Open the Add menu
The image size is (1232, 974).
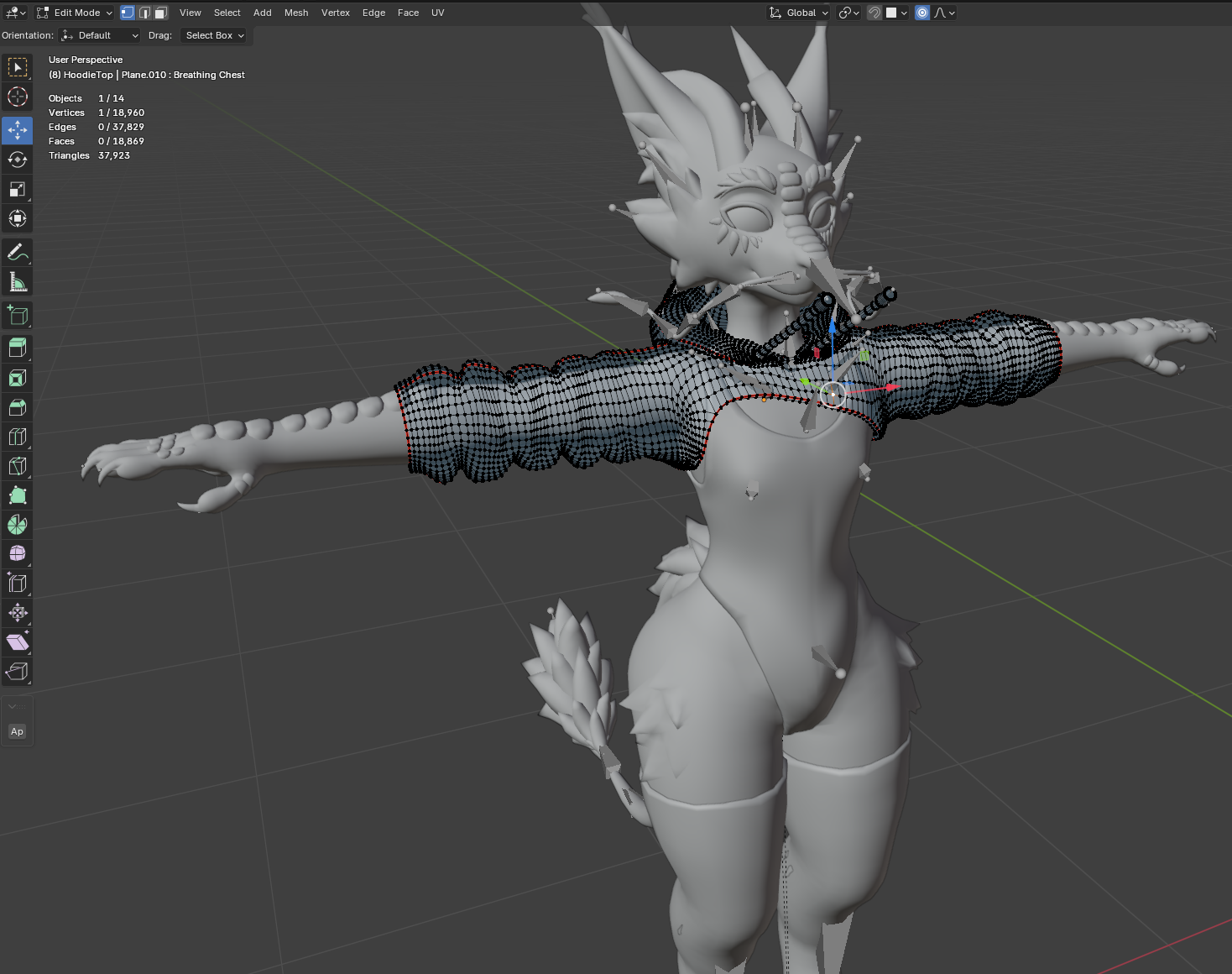click(x=263, y=13)
